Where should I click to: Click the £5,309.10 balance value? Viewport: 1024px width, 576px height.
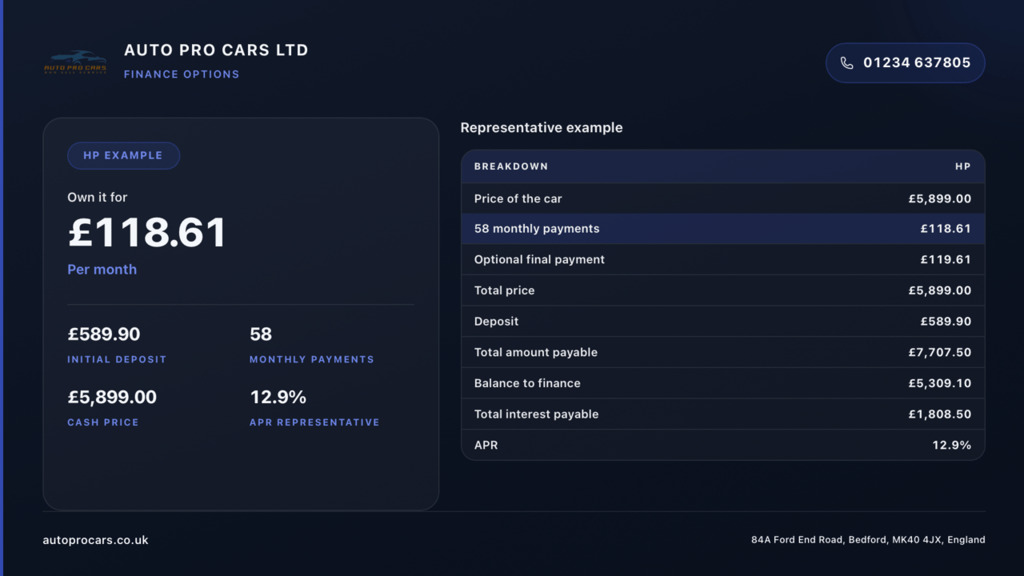[940, 383]
